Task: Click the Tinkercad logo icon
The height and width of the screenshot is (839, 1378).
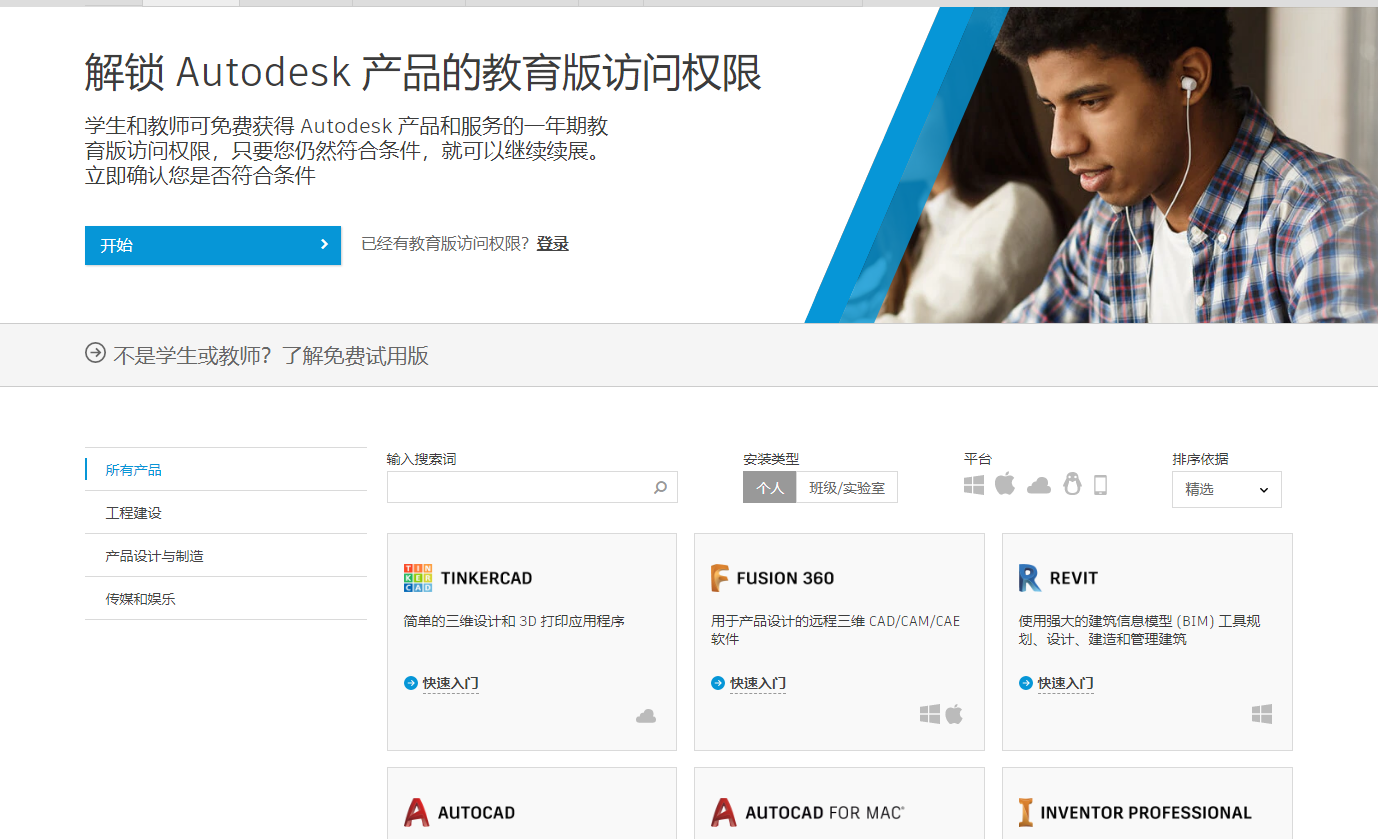Action: point(417,578)
